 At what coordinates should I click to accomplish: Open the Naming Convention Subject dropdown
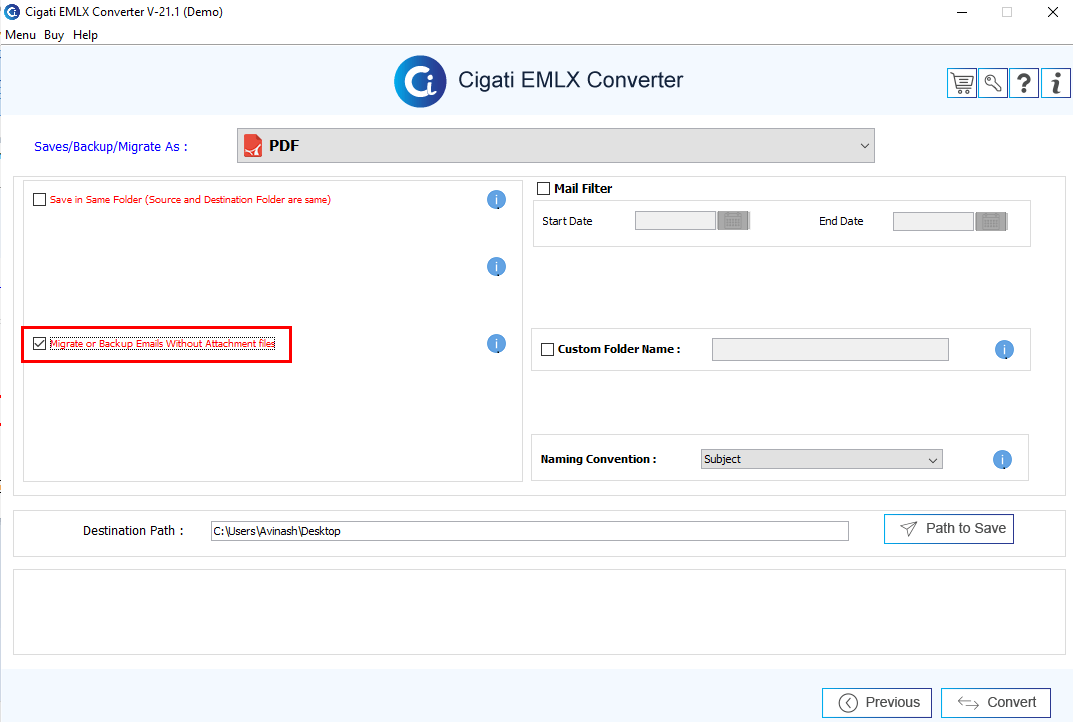822,459
